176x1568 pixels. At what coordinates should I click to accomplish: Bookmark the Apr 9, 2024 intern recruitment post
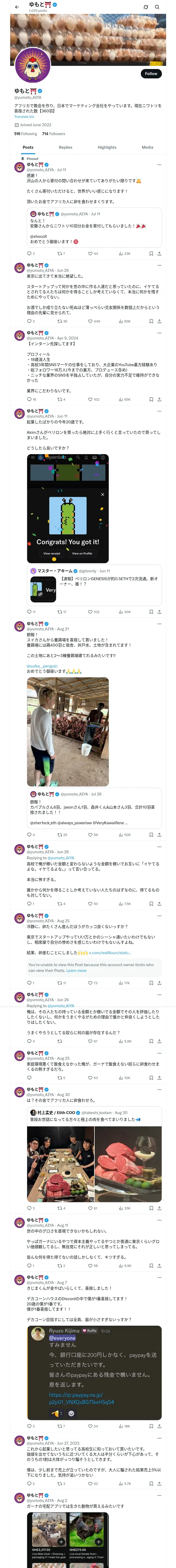coord(150,400)
